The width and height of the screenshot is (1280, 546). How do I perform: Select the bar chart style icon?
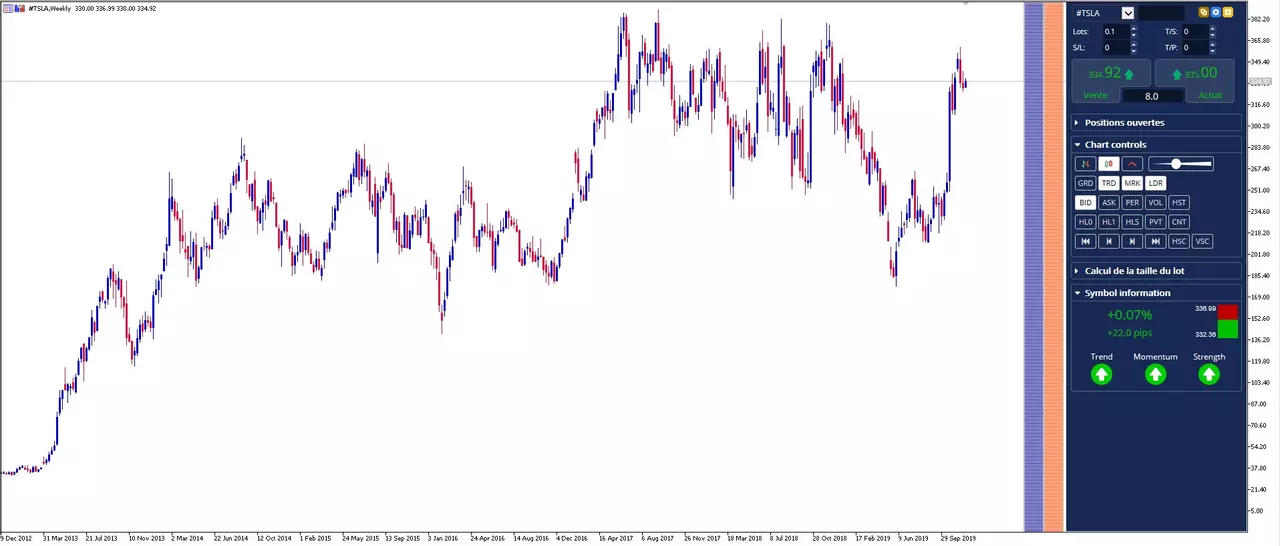(x=1085, y=164)
